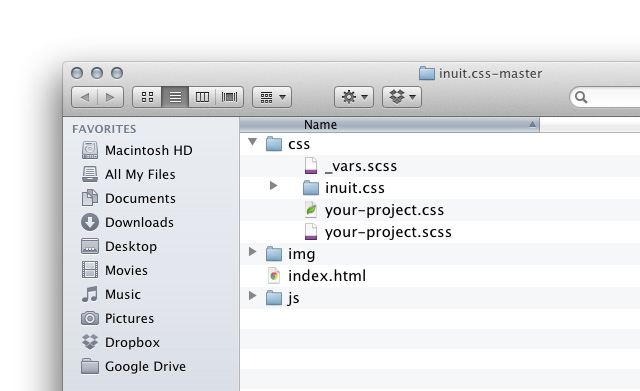The image size is (640, 391).
Task: Open the gear Action menu
Action: [354, 97]
